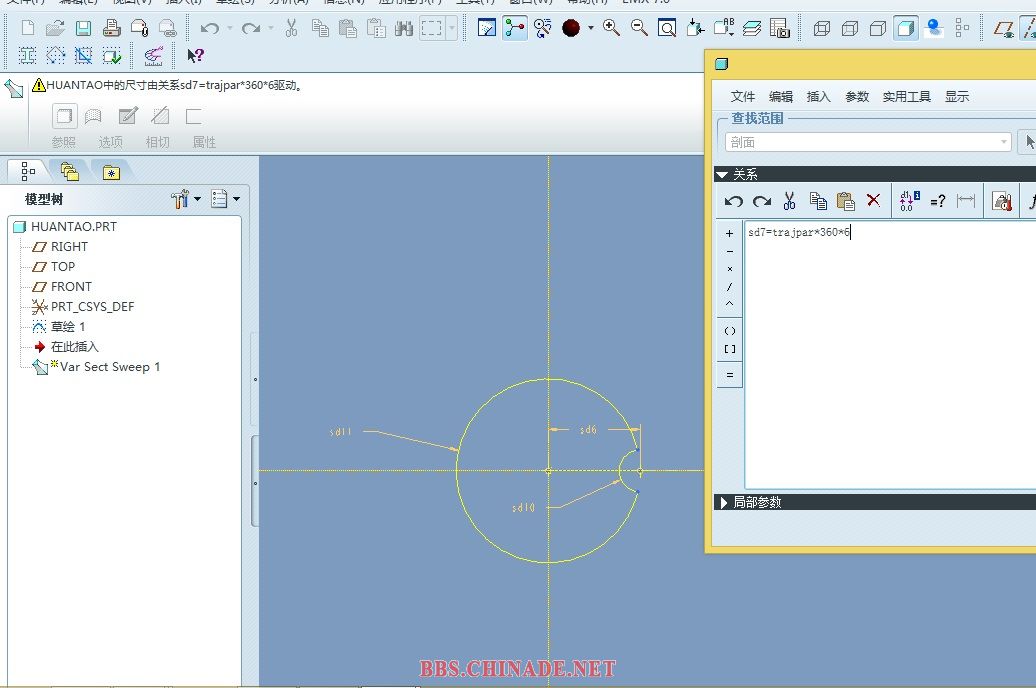Toggle datum planes display icon

1003,28
